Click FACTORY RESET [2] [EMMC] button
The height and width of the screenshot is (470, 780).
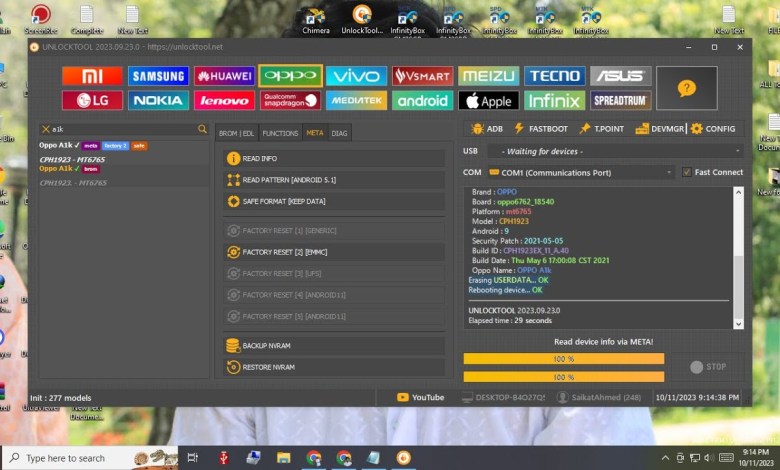click(x=334, y=252)
